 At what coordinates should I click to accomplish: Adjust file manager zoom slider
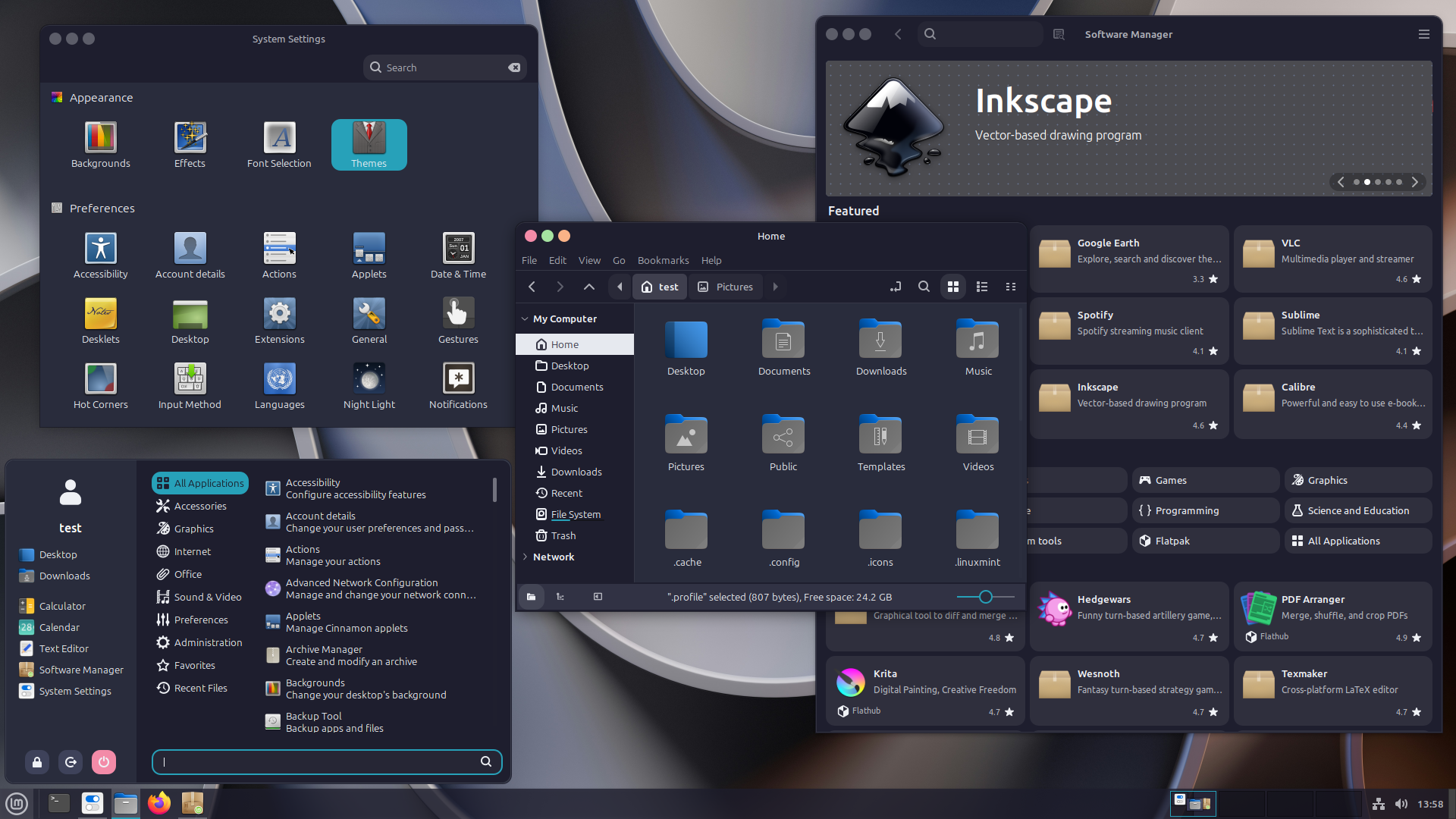[985, 597]
